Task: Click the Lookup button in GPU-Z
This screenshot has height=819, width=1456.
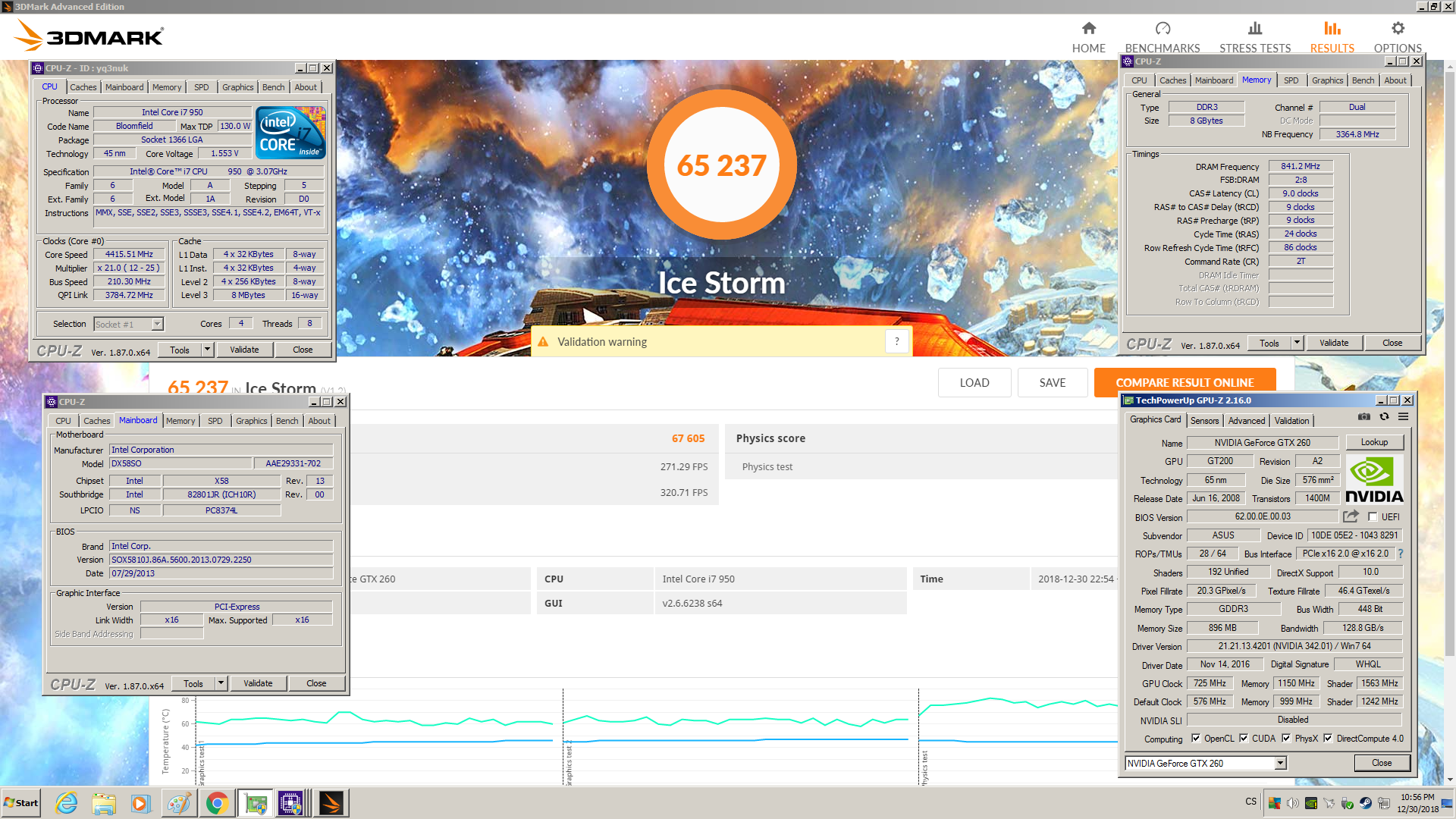Action: [1374, 442]
